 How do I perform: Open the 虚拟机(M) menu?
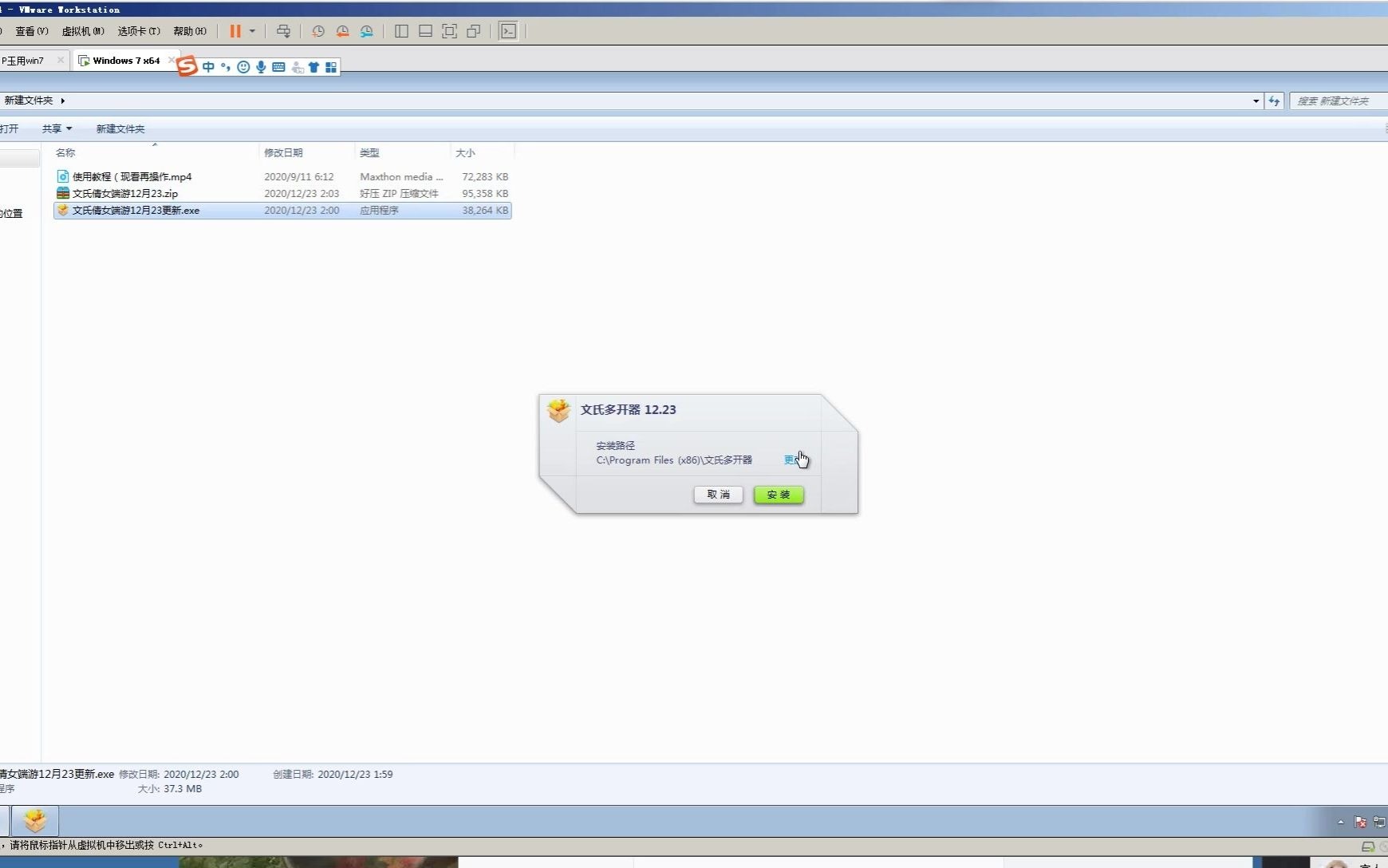(83, 31)
